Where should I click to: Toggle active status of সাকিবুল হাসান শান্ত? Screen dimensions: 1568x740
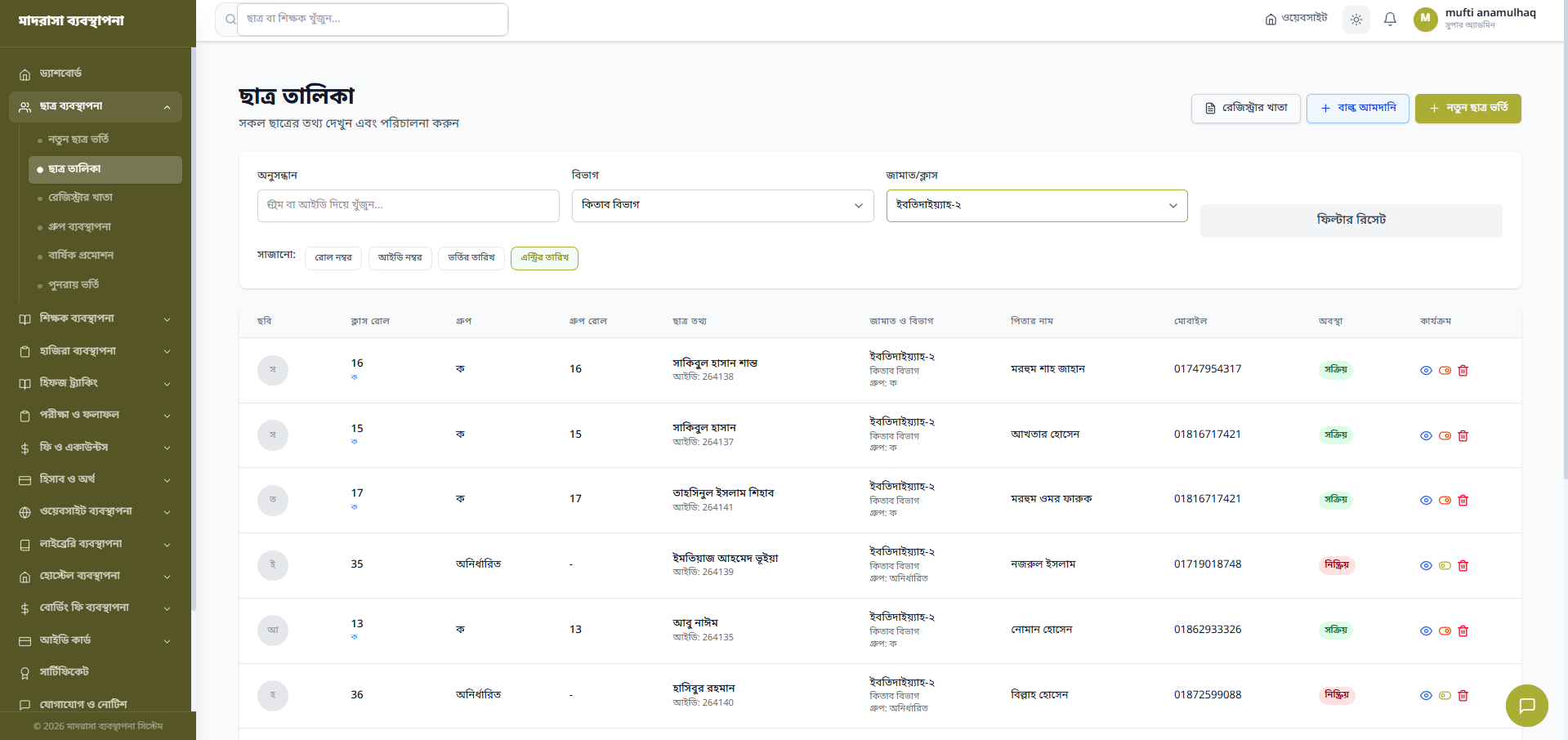1445,371
